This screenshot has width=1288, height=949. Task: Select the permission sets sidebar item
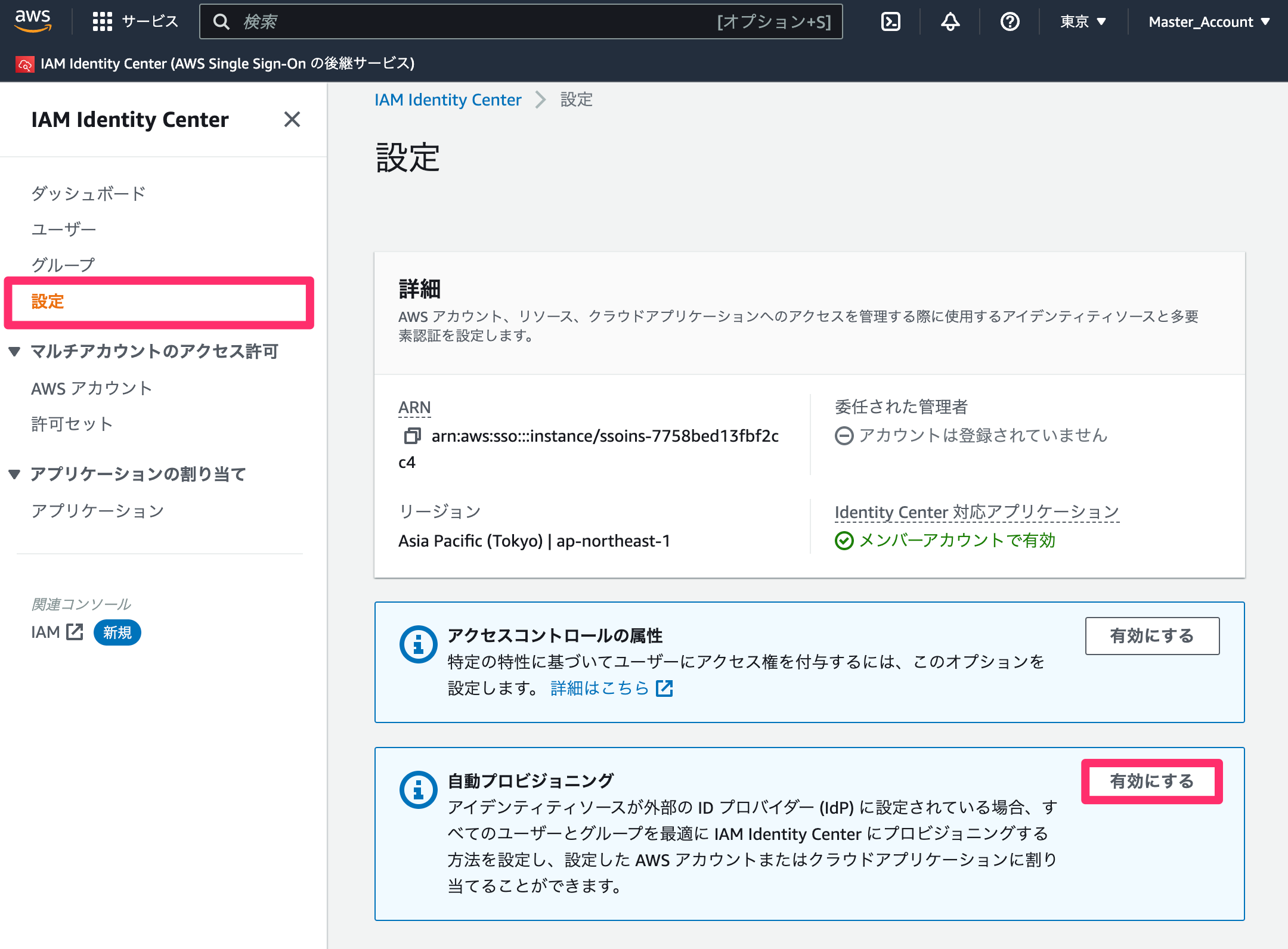pos(72,424)
